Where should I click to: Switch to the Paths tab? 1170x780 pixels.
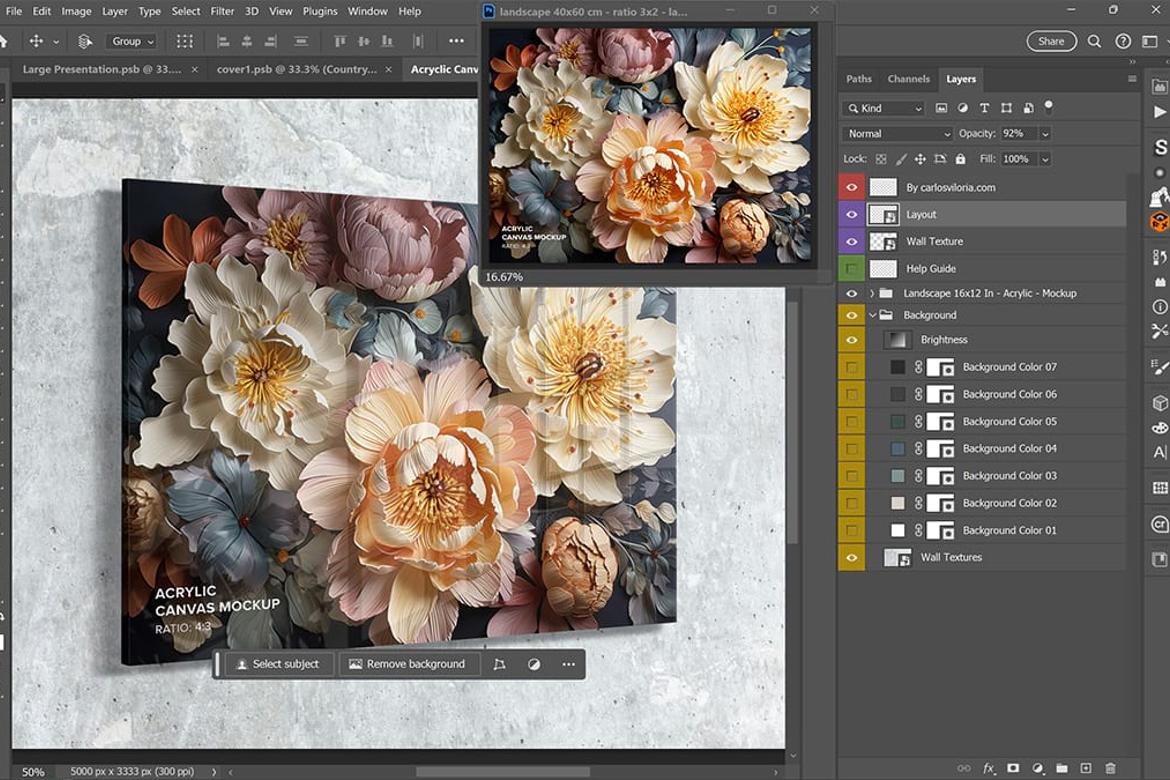[x=858, y=78]
